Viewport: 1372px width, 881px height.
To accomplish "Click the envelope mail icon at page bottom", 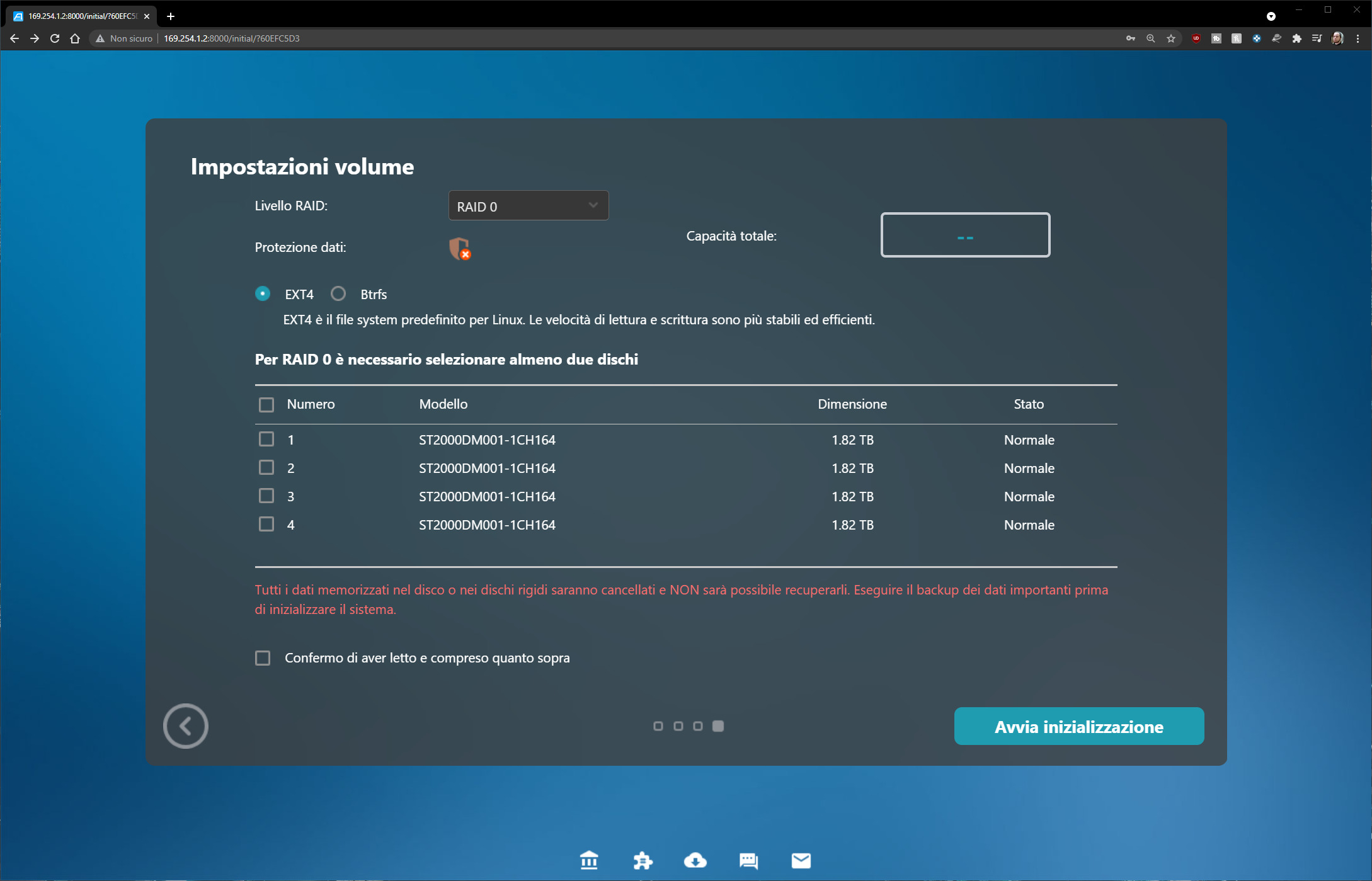I will point(801,860).
